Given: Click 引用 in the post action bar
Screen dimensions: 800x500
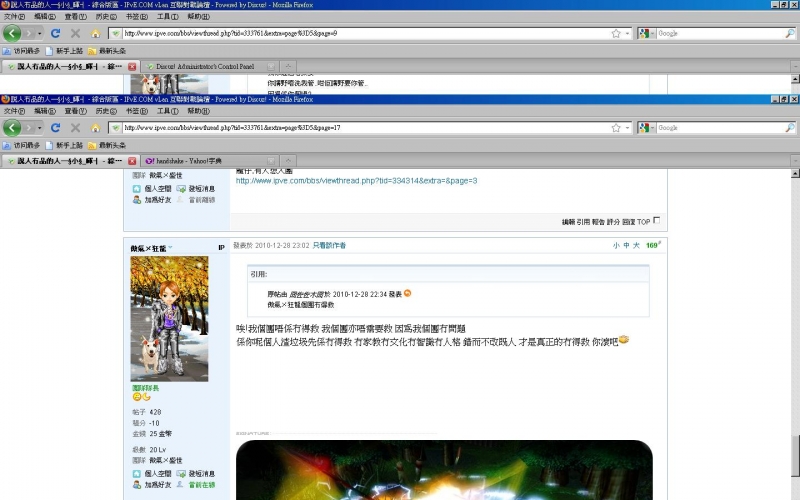Looking at the screenshot, I should pos(583,222).
